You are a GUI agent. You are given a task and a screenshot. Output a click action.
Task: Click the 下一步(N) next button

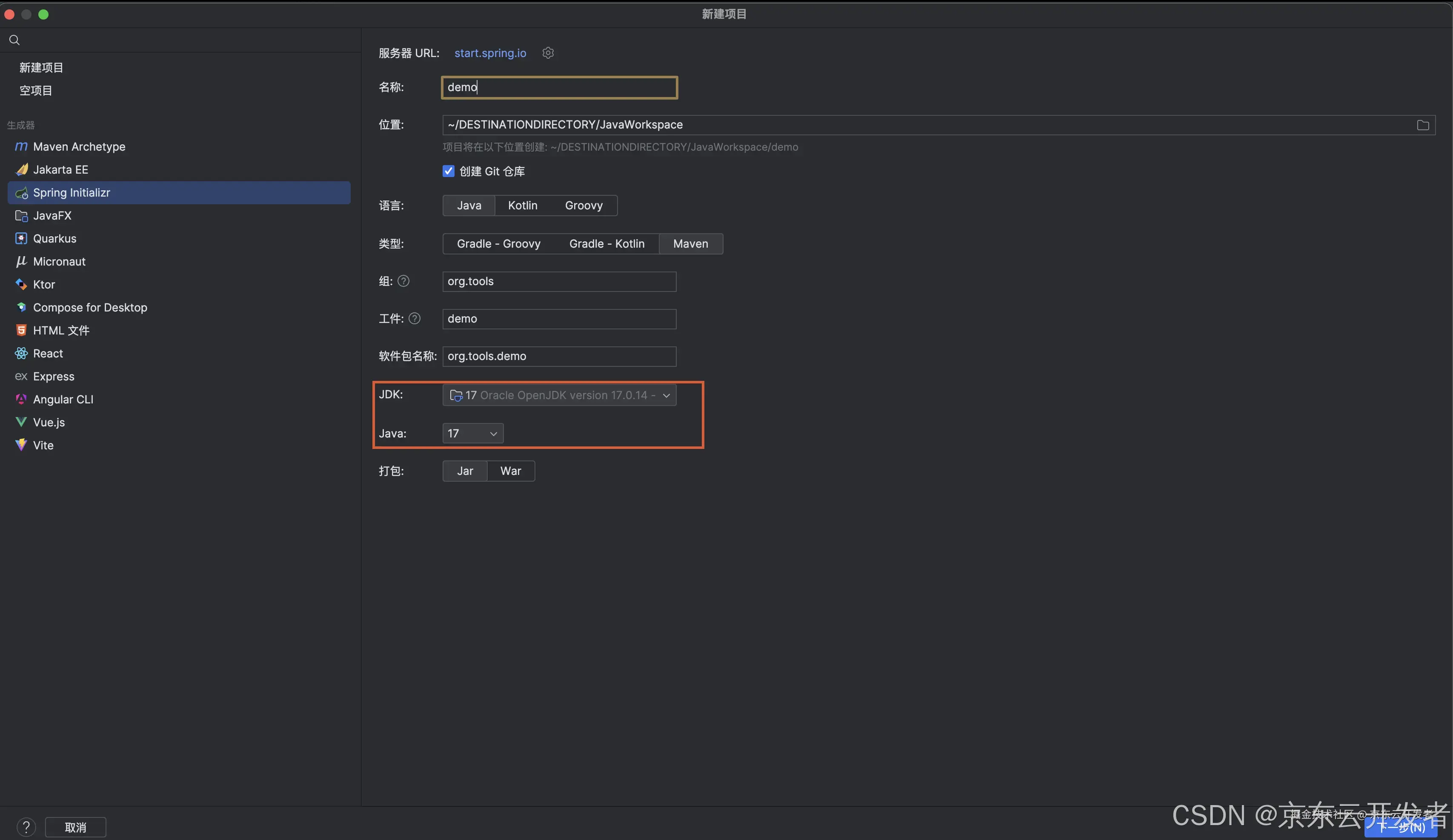coord(1401,827)
